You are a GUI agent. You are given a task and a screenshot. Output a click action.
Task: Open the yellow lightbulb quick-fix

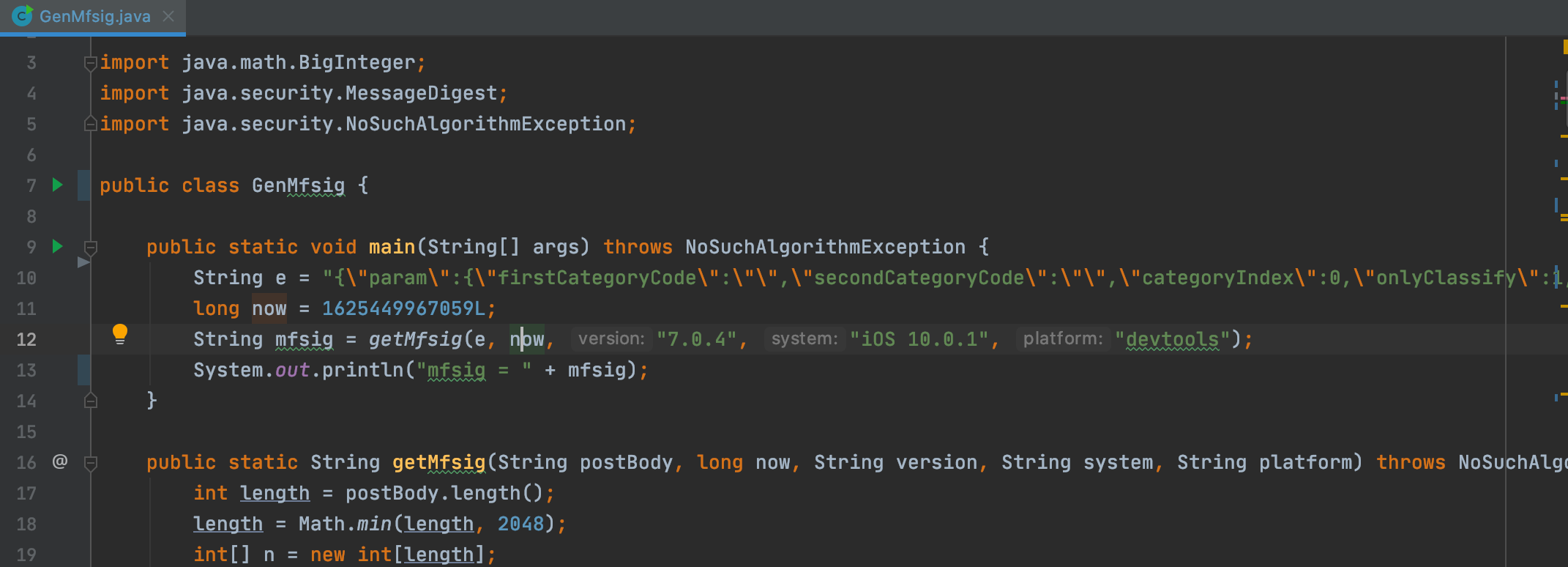(x=120, y=335)
